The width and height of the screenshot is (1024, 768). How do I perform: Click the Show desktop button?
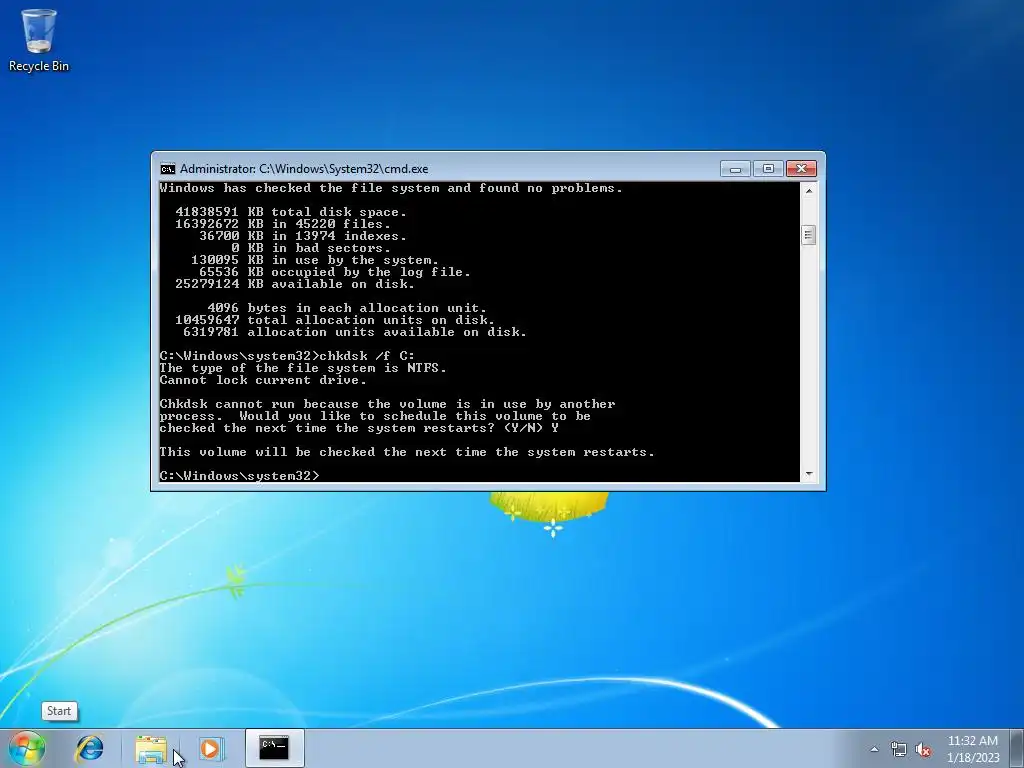coord(1017,748)
